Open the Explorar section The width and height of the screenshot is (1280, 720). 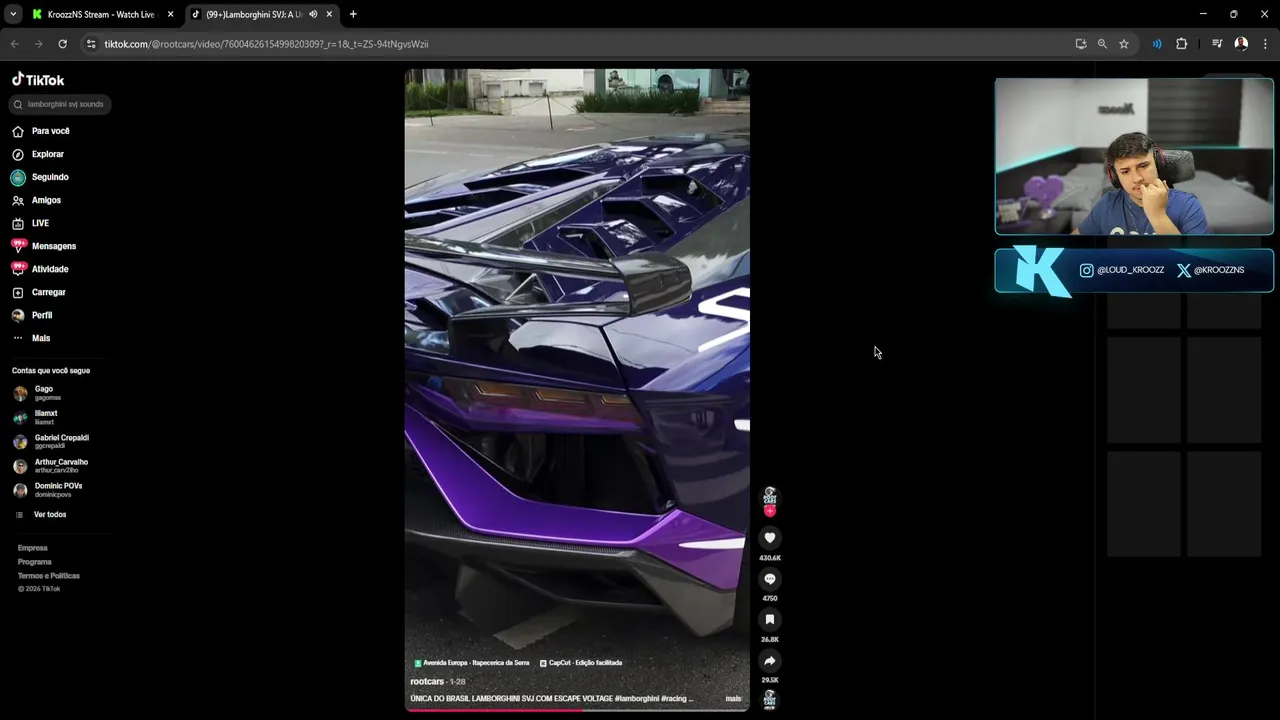click(x=38, y=154)
